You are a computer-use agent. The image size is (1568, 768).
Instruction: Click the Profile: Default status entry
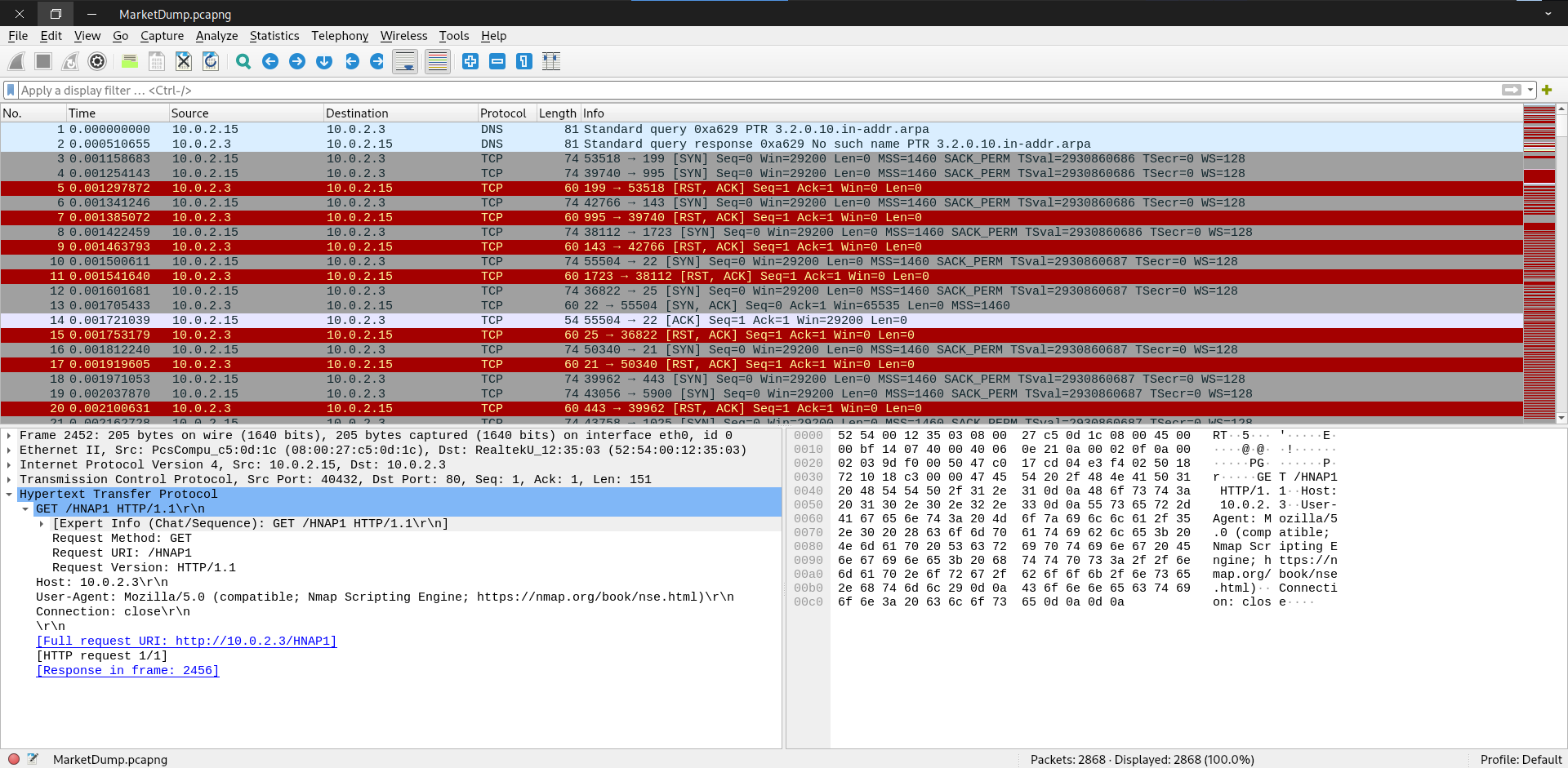(1521, 759)
